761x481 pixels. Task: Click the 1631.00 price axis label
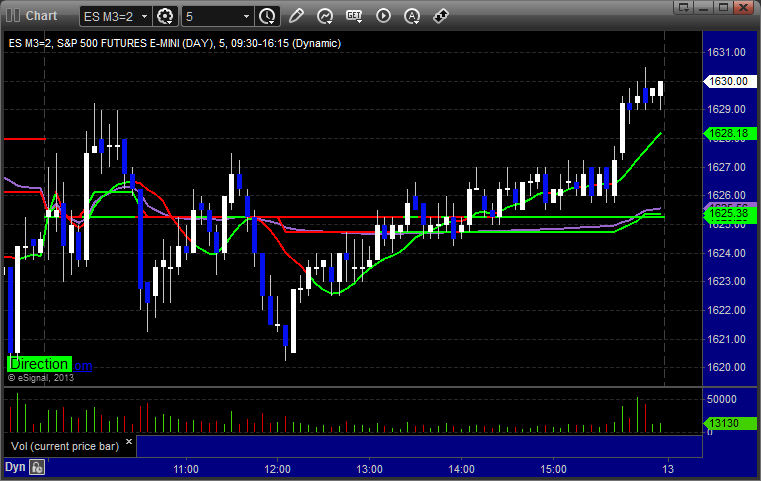pyautogui.click(x=727, y=52)
